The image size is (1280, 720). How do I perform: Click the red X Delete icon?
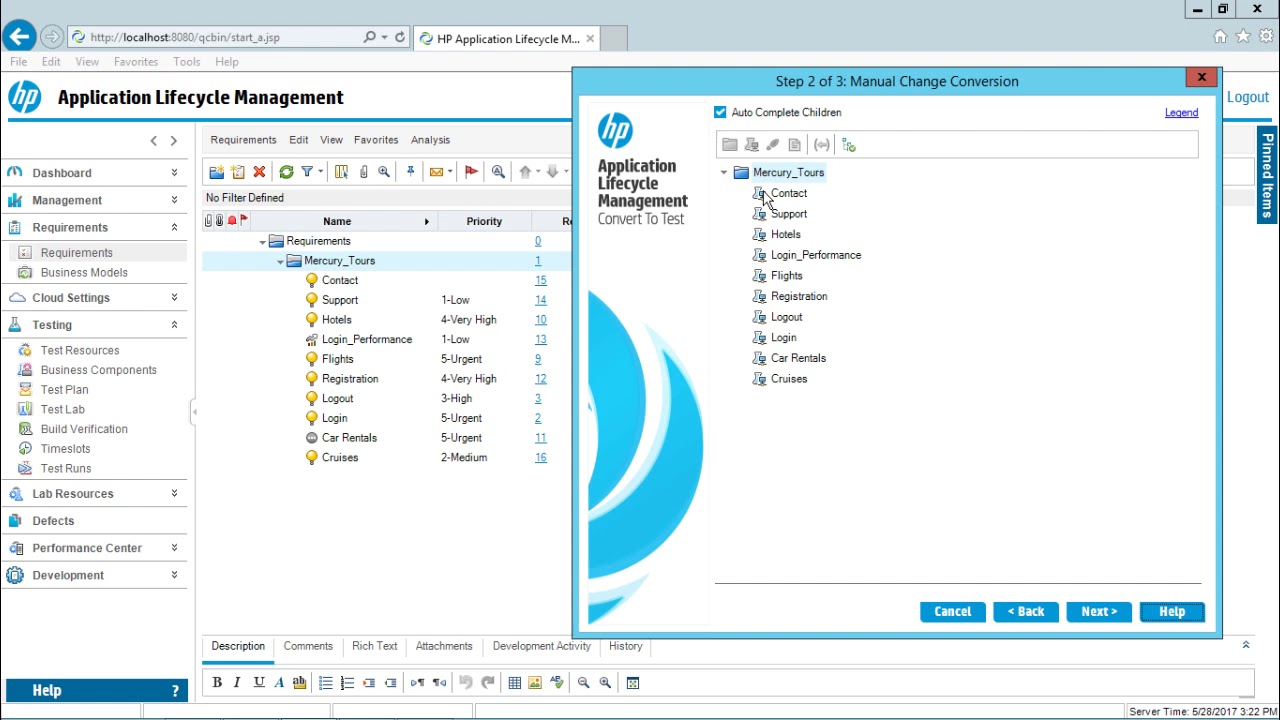pos(259,172)
